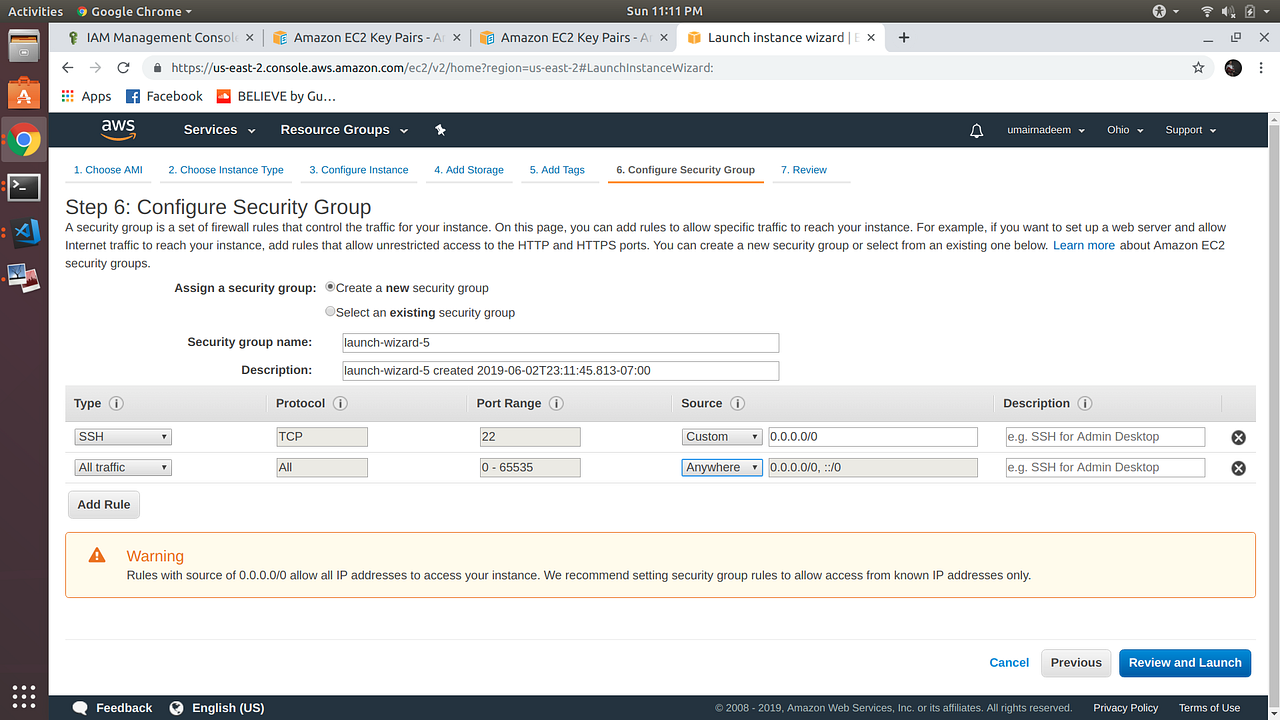Image resolution: width=1280 pixels, height=720 pixels.
Task: Click the Review and Launch button
Action: pyautogui.click(x=1184, y=662)
